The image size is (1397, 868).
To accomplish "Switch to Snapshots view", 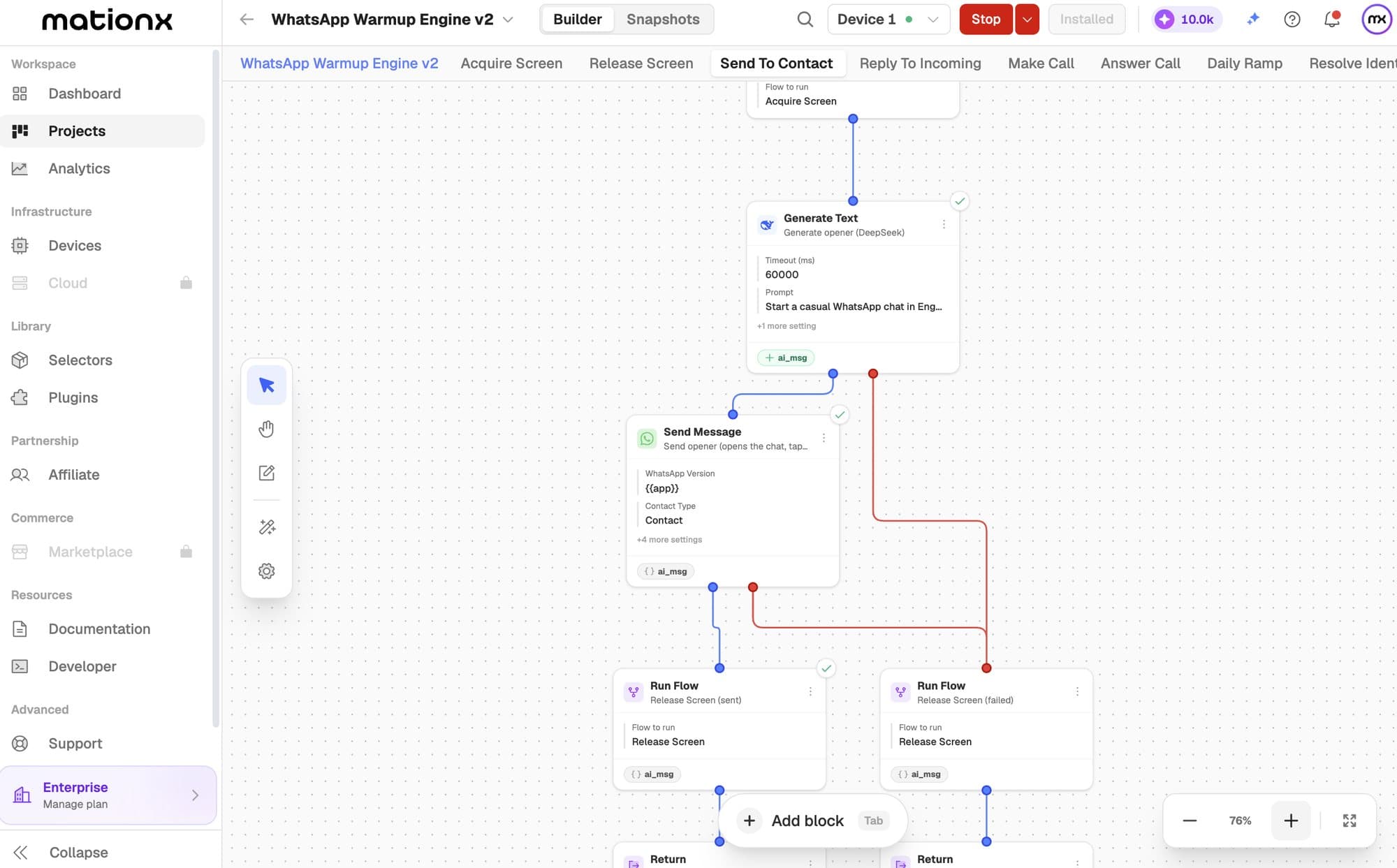I will pos(663,20).
